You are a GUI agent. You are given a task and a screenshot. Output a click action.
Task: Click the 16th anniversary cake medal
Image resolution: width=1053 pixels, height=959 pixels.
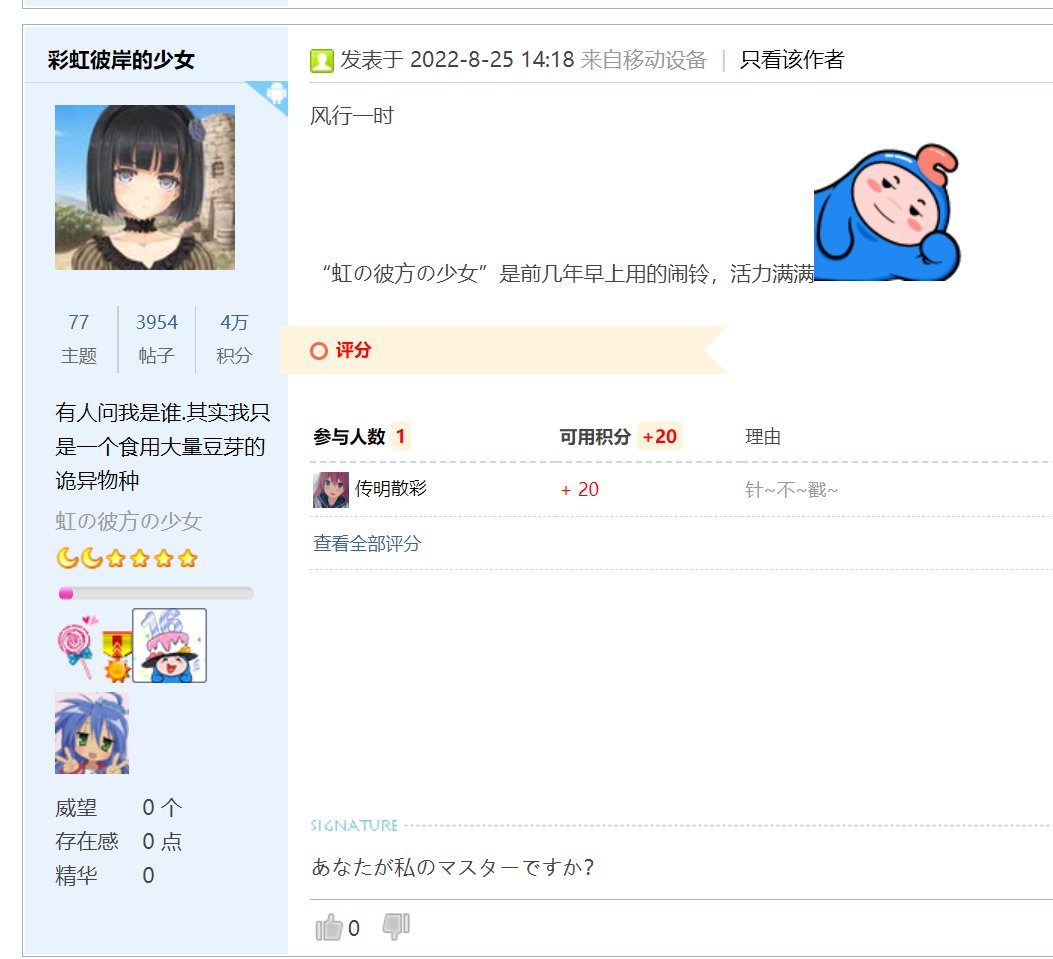click(169, 645)
